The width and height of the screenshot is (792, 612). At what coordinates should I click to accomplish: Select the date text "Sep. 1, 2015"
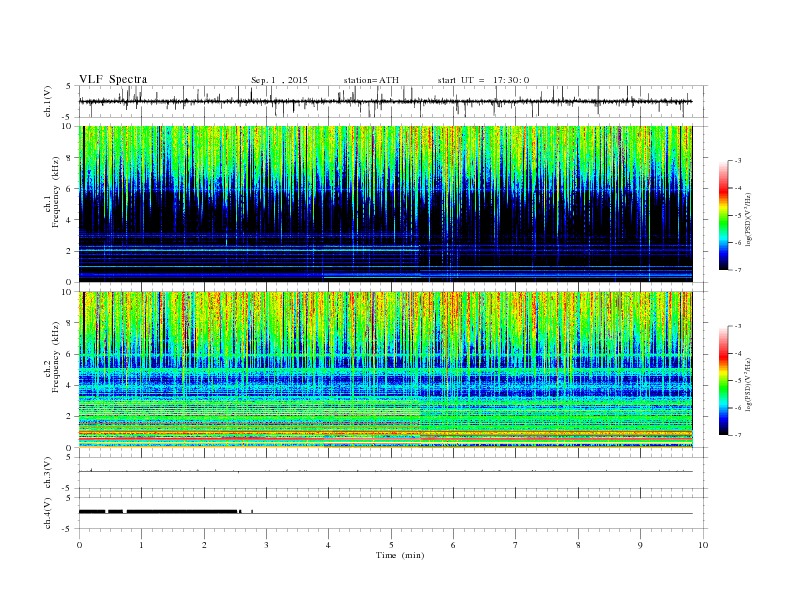(x=279, y=80)
